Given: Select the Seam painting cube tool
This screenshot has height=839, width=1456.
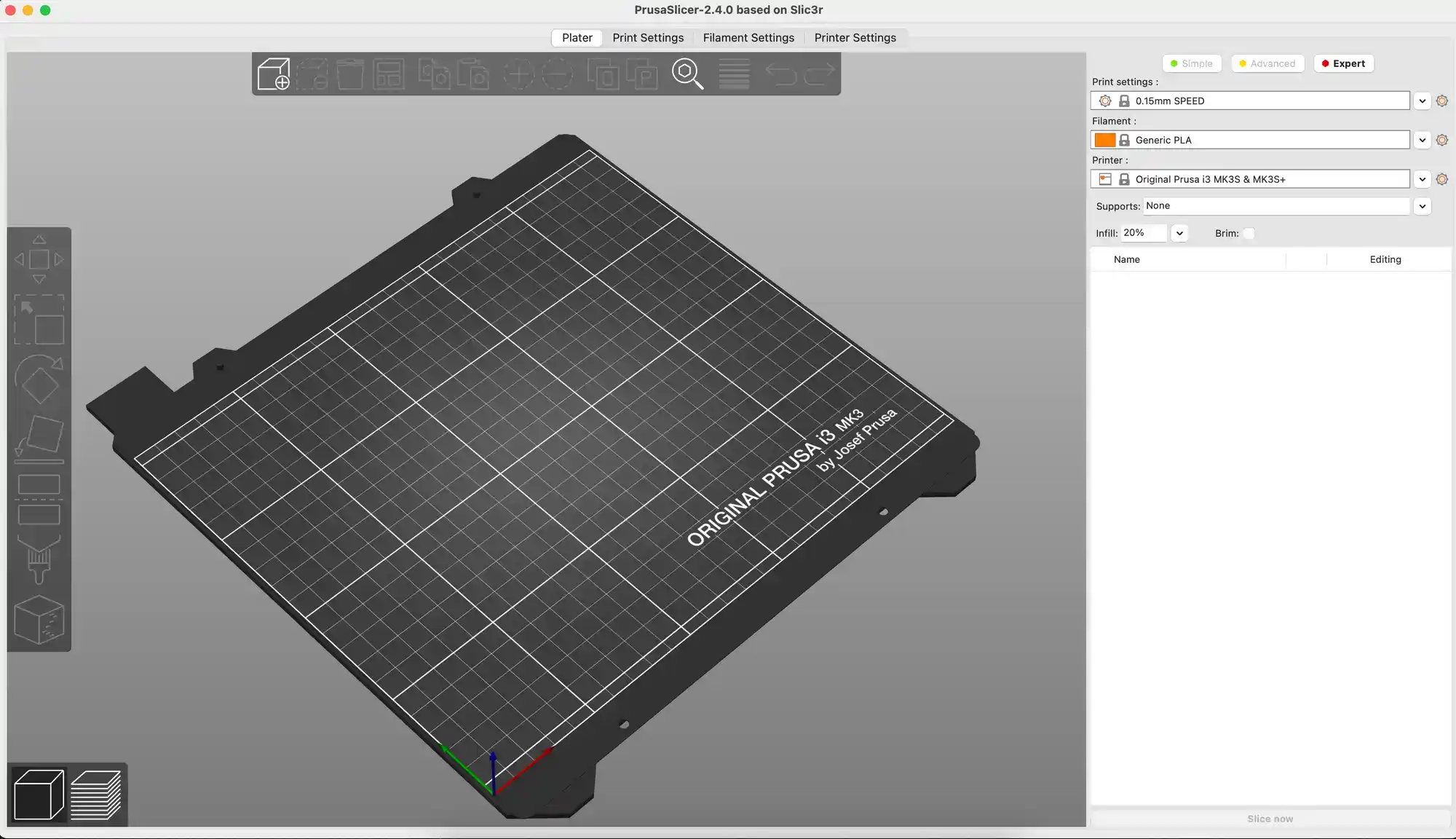Looking at the screenshot, I should [x=39, y=620].
